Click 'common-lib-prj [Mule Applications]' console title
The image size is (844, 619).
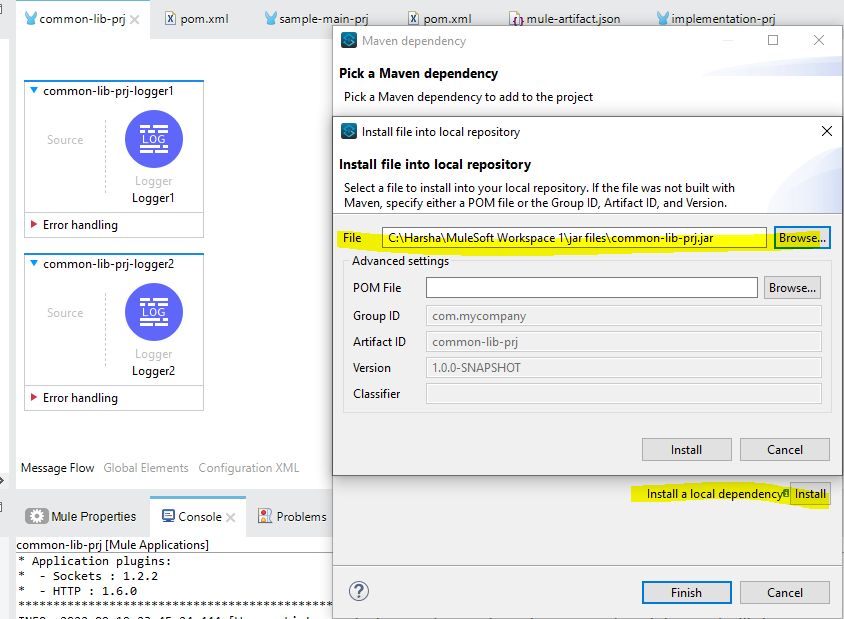[112, 545]
